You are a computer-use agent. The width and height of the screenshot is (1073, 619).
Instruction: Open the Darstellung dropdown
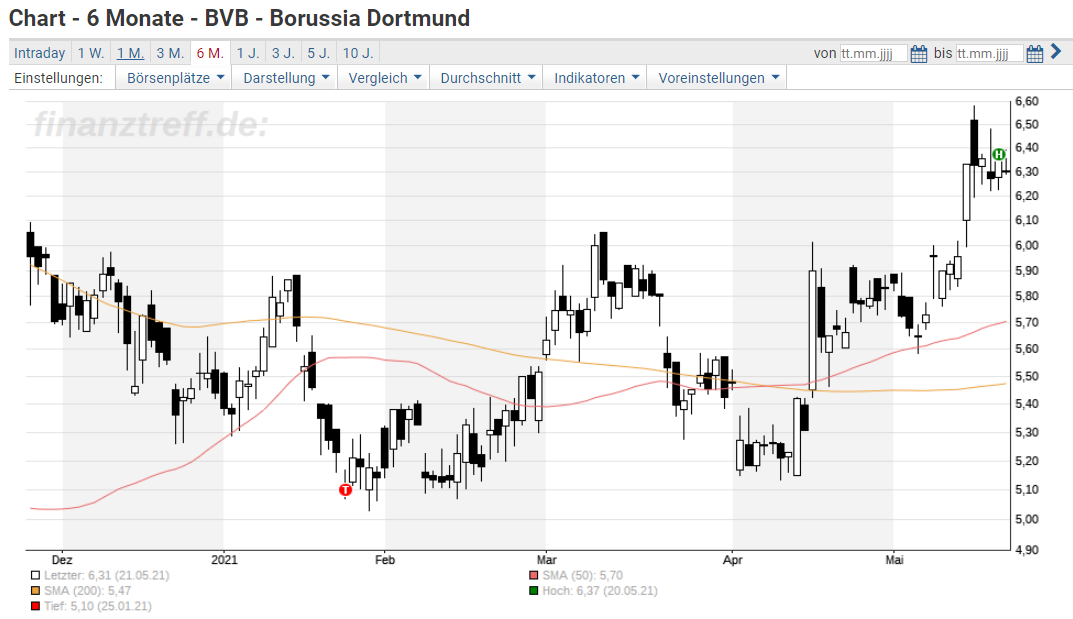click(x=286, y=78)
